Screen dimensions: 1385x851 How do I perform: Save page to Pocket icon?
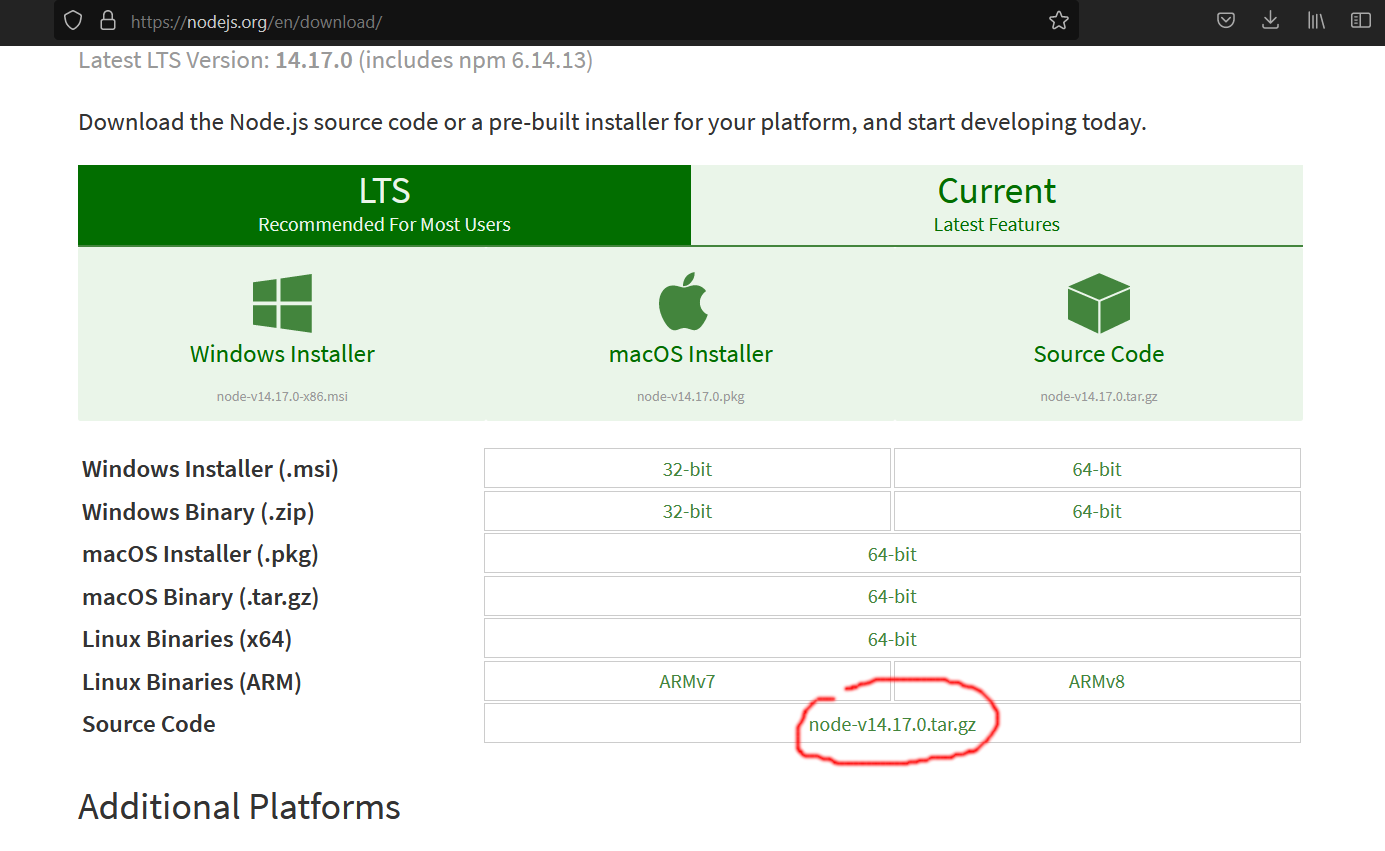tap(1226, 20)
